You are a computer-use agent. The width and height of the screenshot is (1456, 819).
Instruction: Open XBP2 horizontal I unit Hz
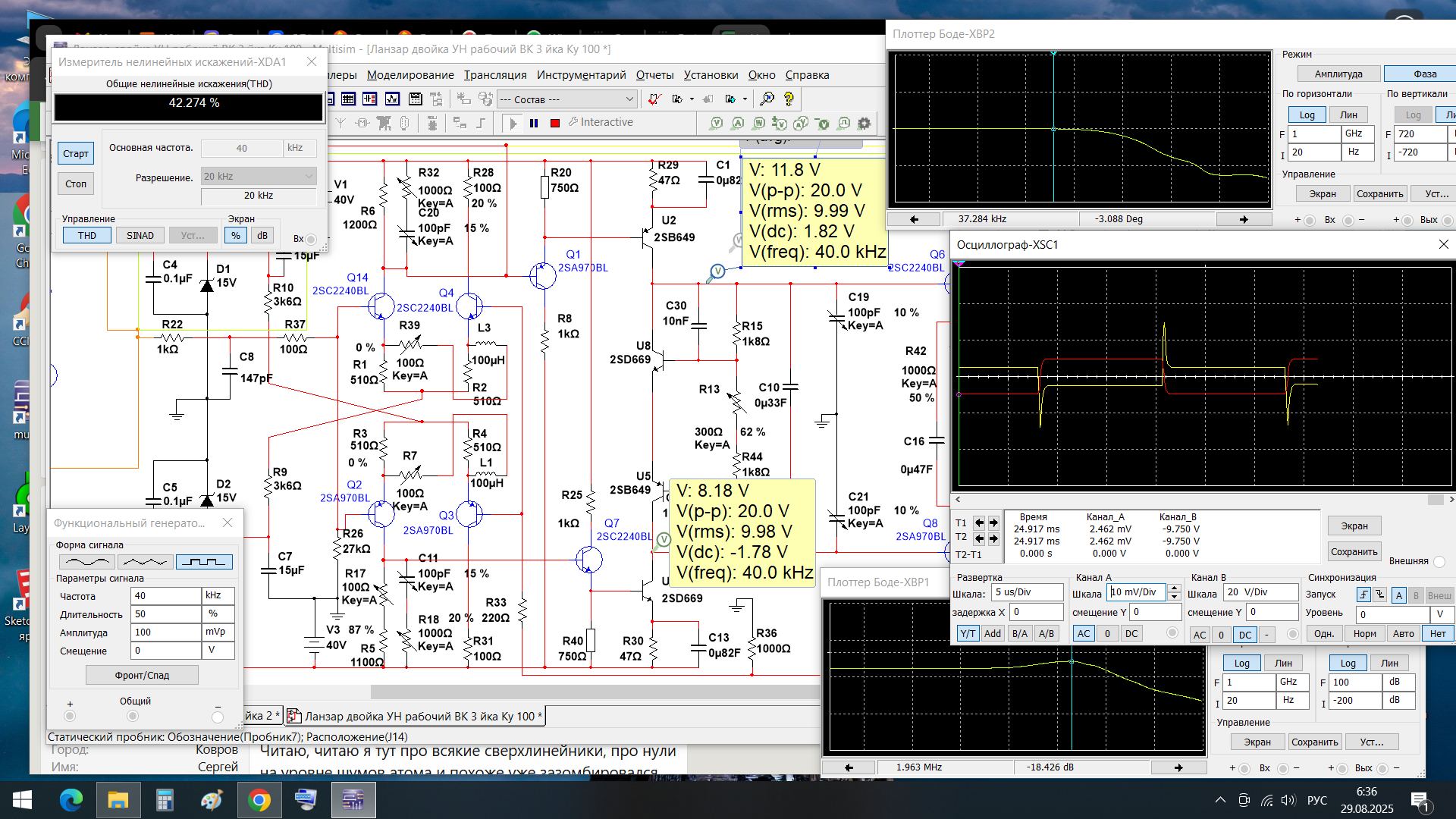pos(1358,152)
